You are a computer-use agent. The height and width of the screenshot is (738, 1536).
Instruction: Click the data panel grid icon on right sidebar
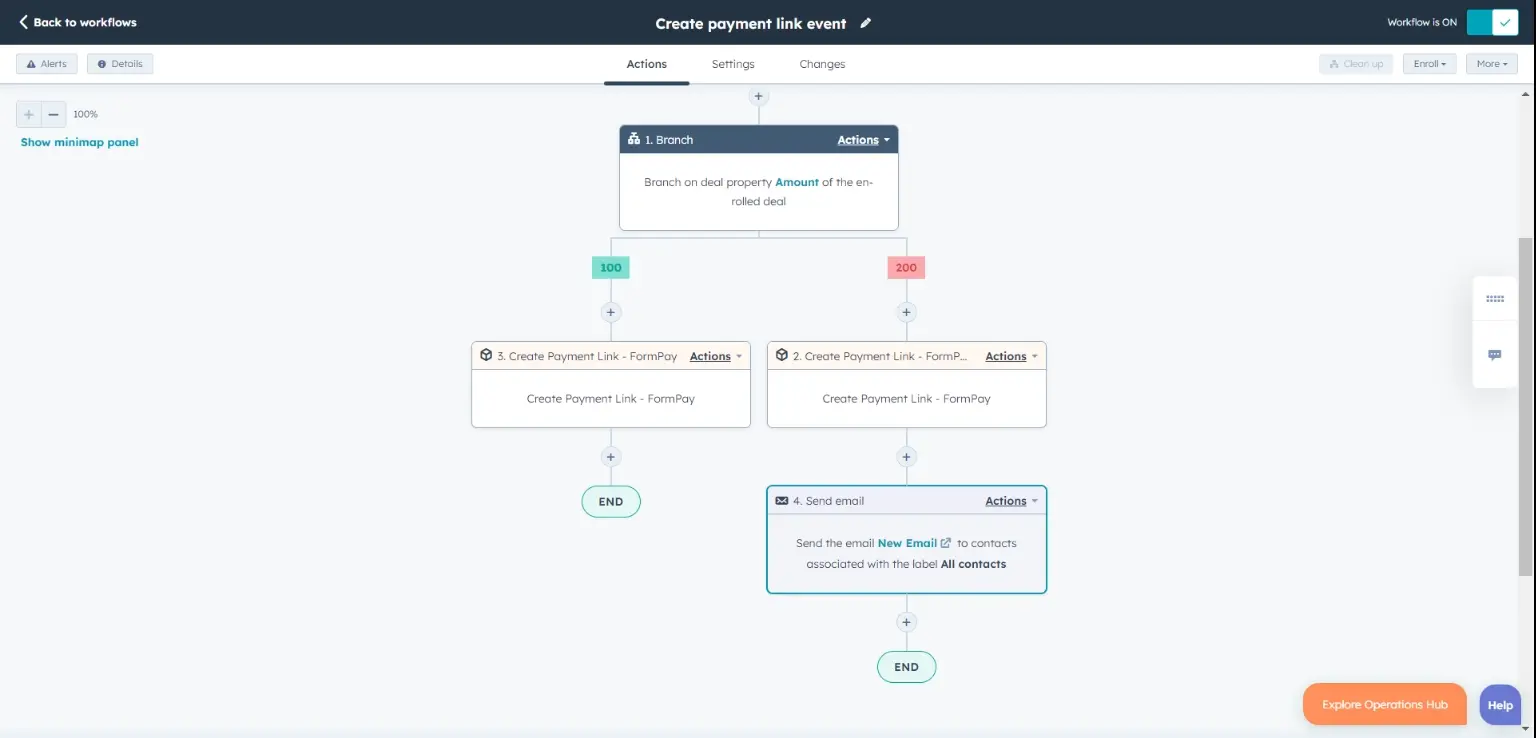tap(1495, 298)
